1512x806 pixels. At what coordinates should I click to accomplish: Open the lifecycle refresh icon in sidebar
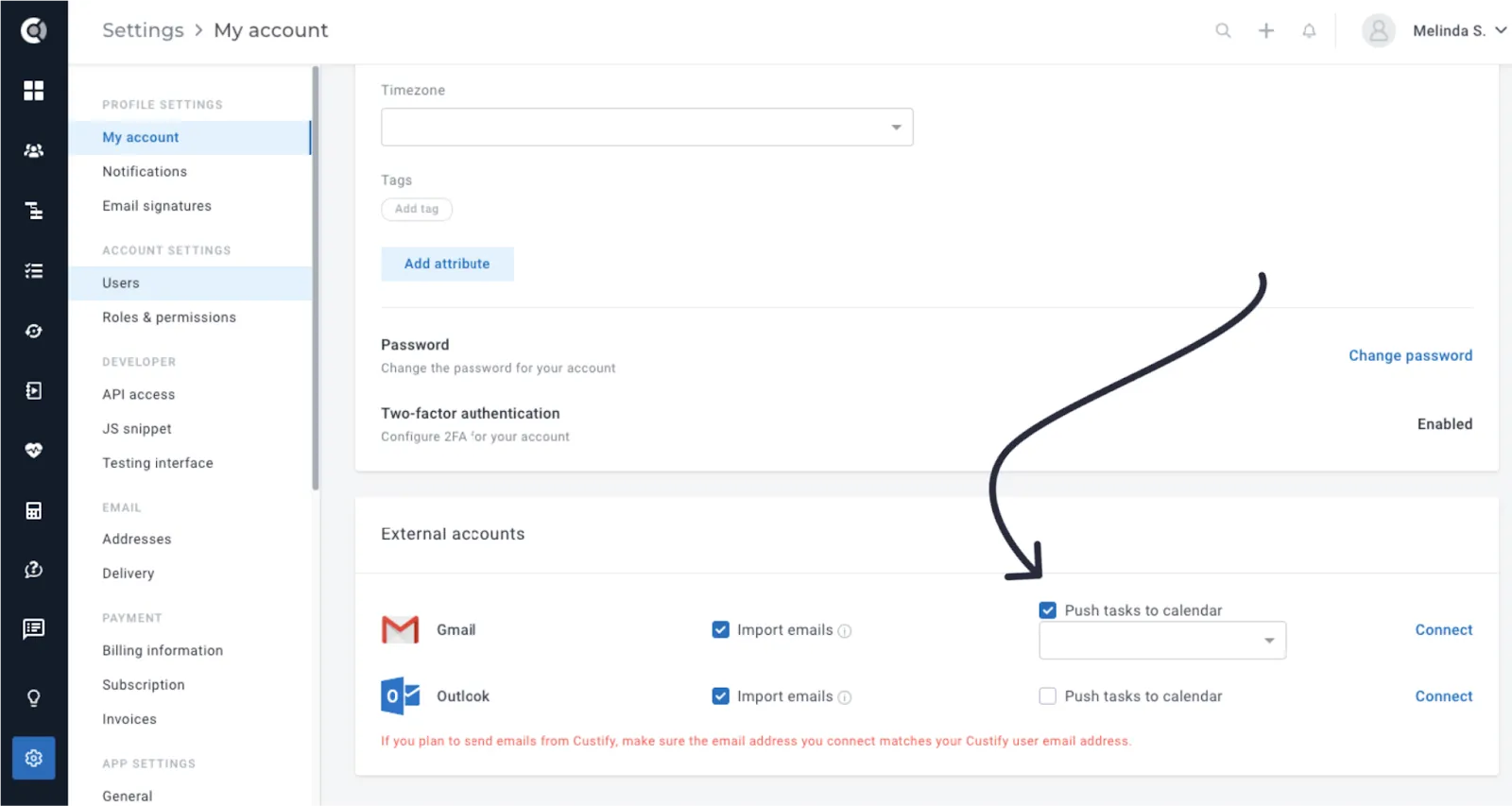pos(34,331)
